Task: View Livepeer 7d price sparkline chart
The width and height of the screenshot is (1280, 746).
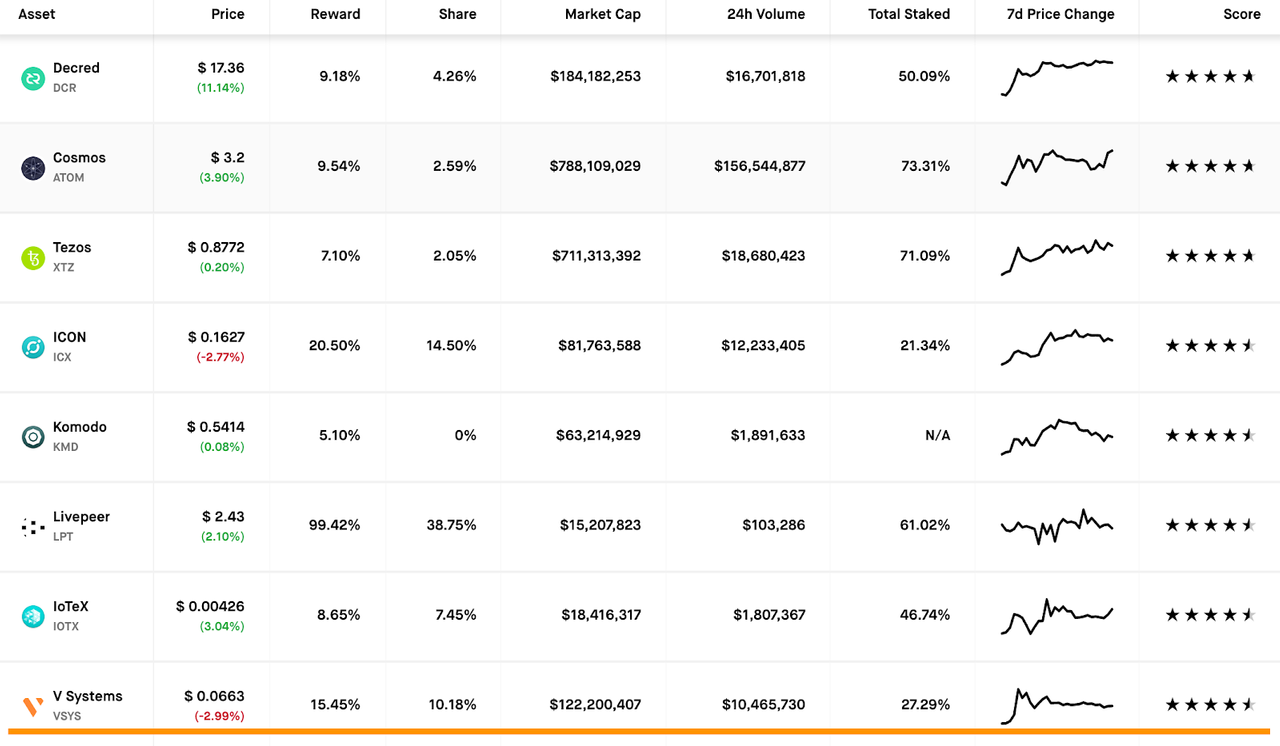Action: pos(1057,525)
